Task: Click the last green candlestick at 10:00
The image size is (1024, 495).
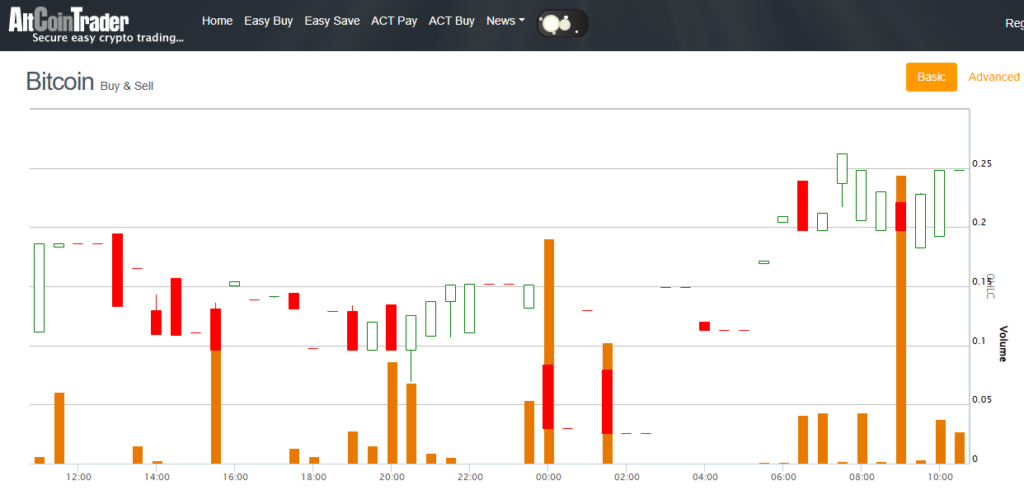Action: click(940, 203)
